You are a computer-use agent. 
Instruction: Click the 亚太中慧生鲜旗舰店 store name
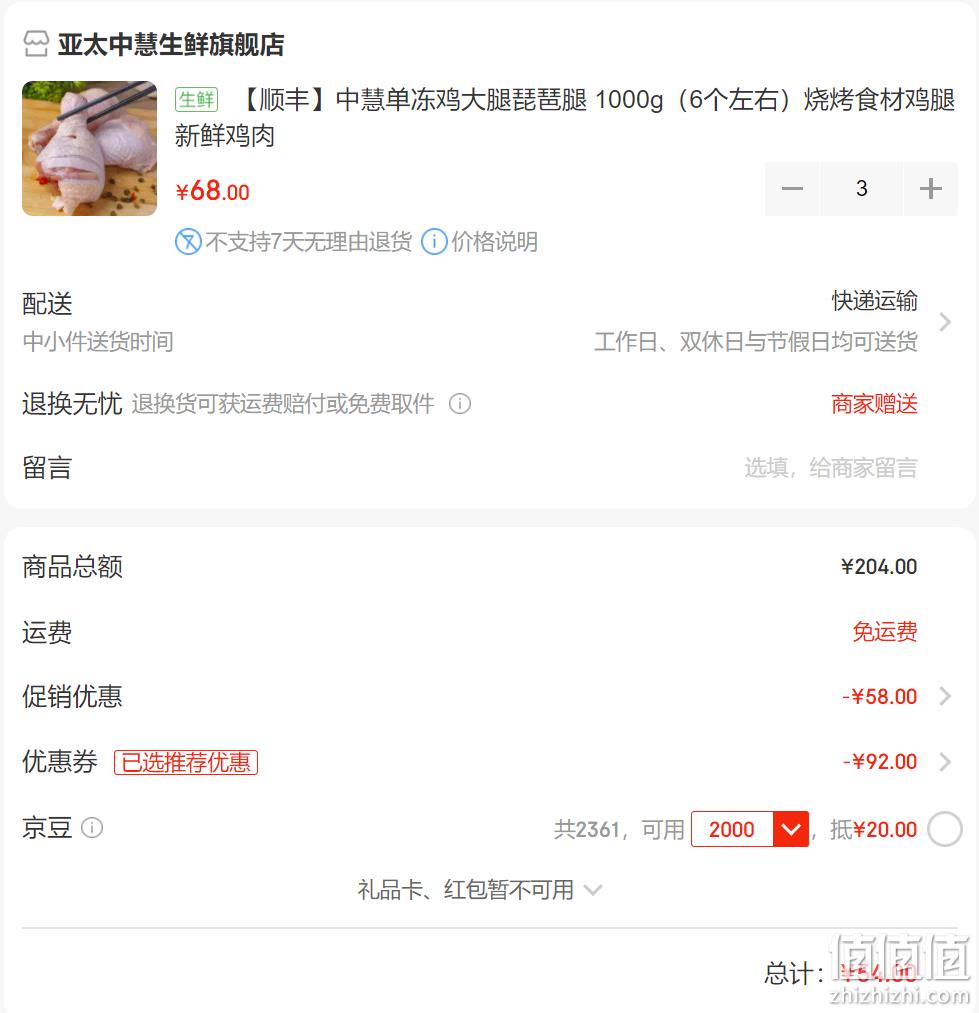171,45
